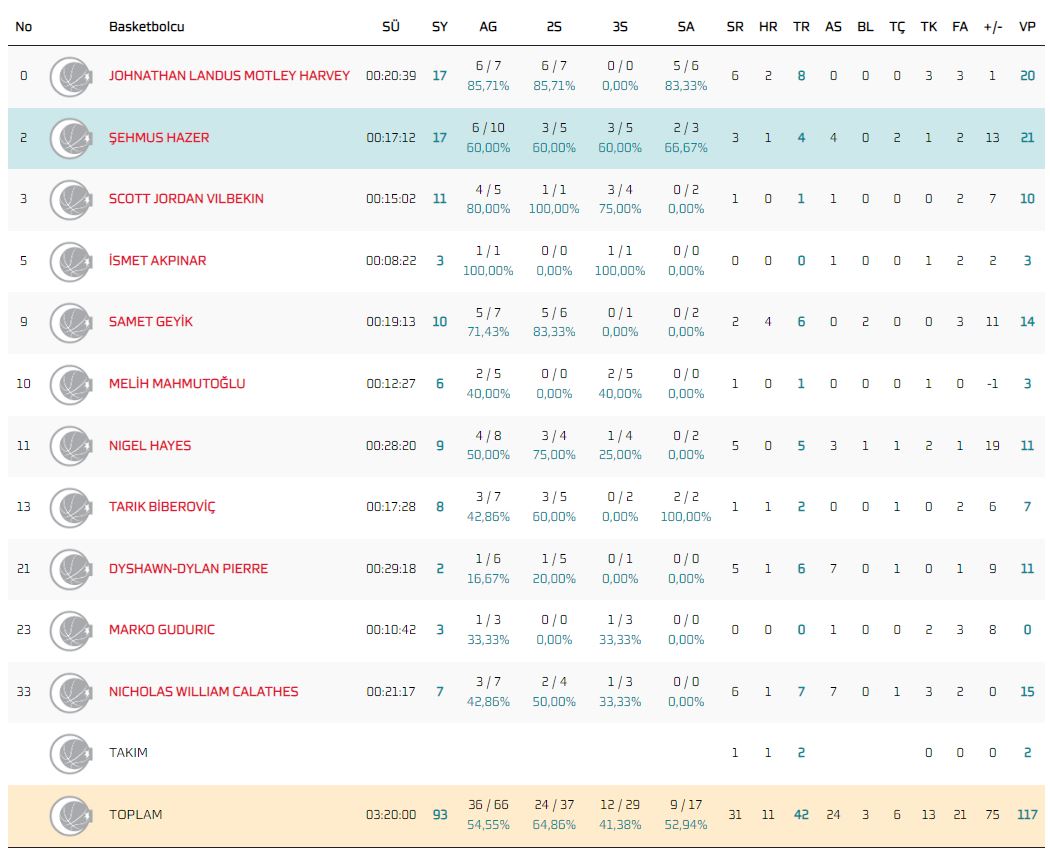
Task: Click the avatar icon beside Şehmus Hazer
Action: [x=71, y=138]
